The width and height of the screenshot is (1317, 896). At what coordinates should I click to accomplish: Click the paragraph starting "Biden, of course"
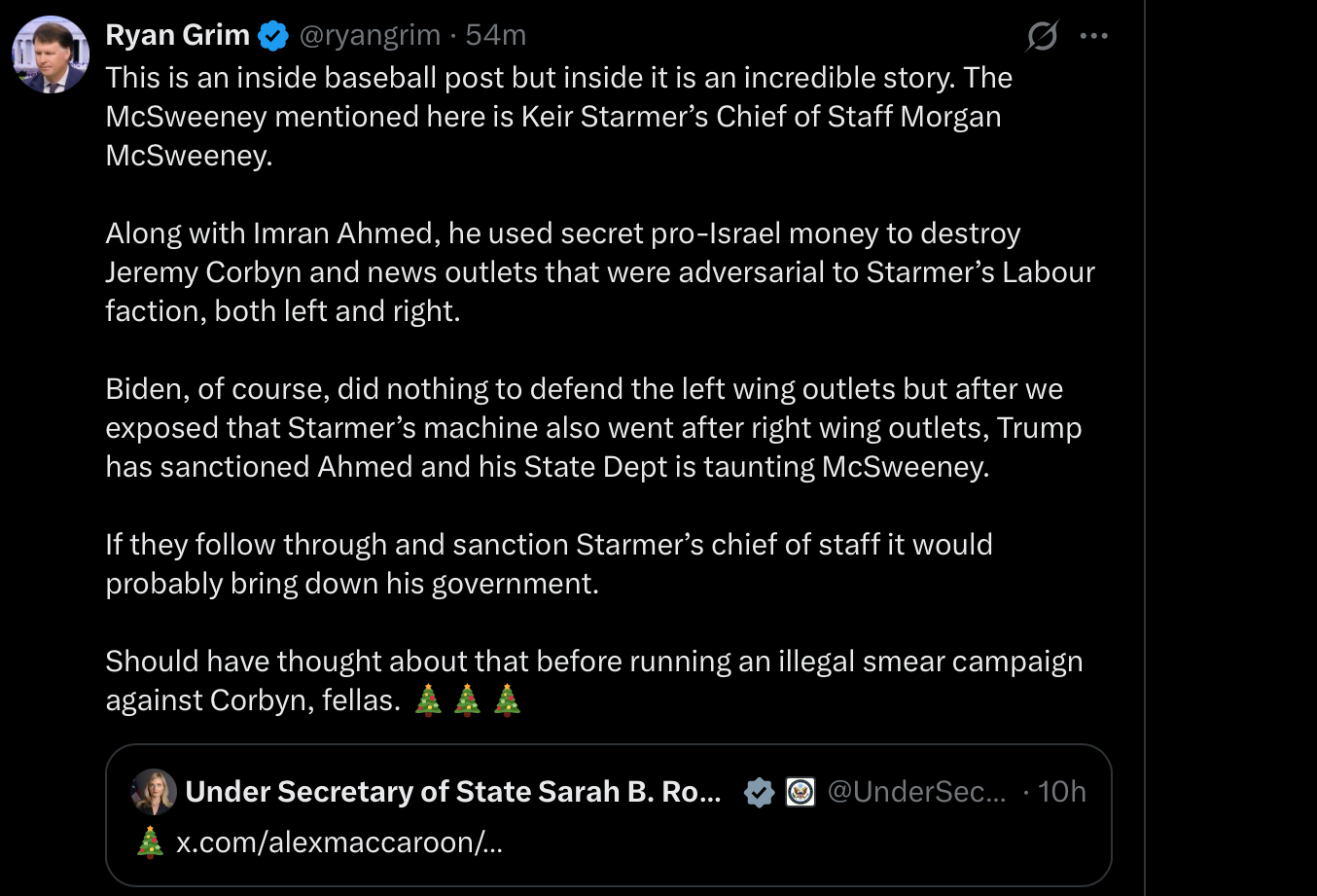(x=593, y=428)
